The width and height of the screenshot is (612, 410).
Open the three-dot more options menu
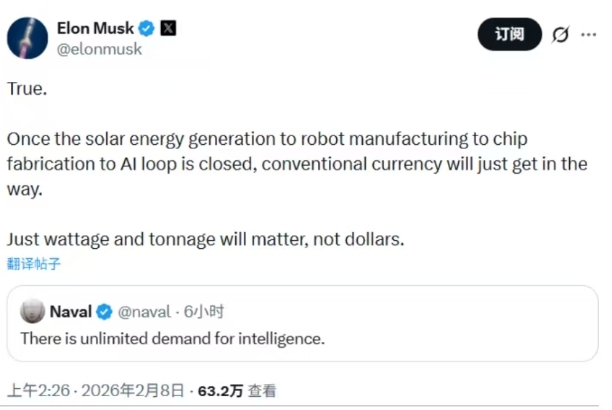click(x=590, y=35)
